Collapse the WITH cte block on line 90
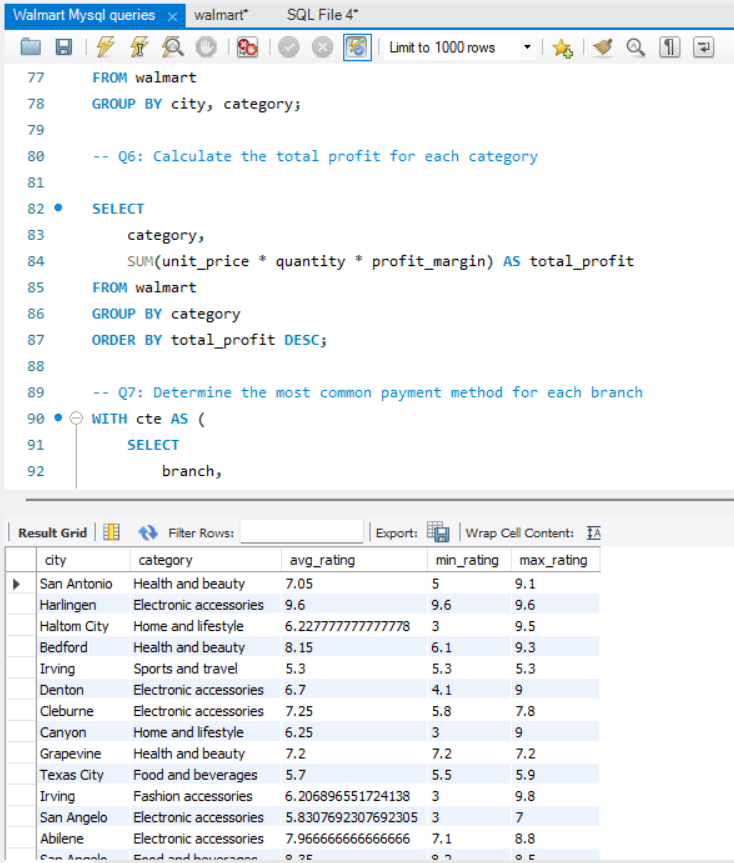The width and height of the screenshot is (734, 863). (x=76, y=419)
